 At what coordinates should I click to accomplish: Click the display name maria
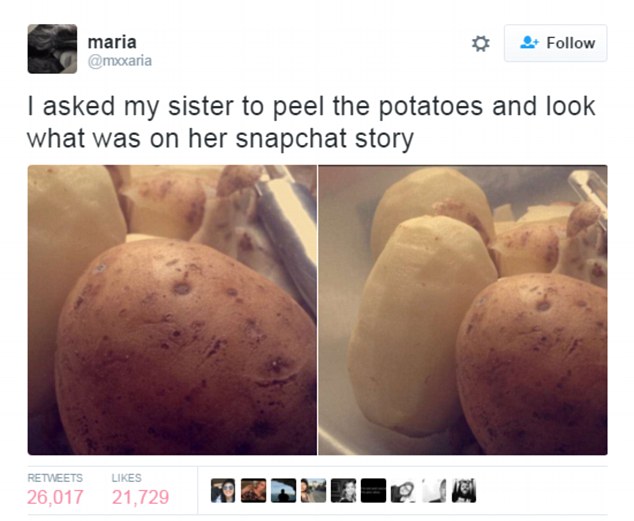click(112, 42)
